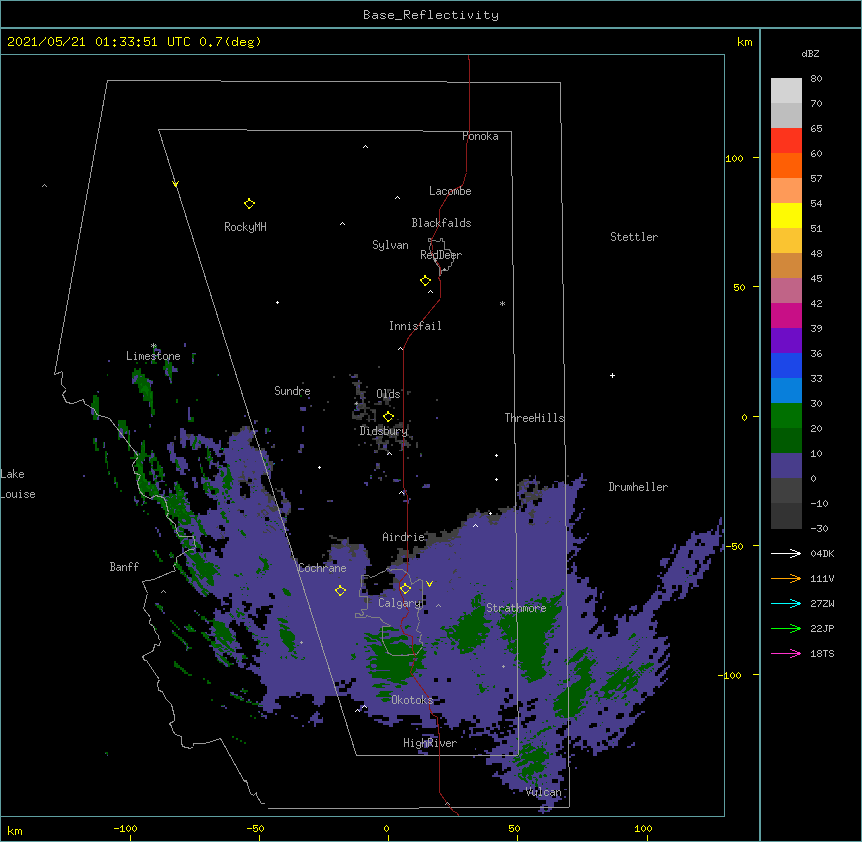
Task: Click the ThreeHills label
Action: (534, 418)
